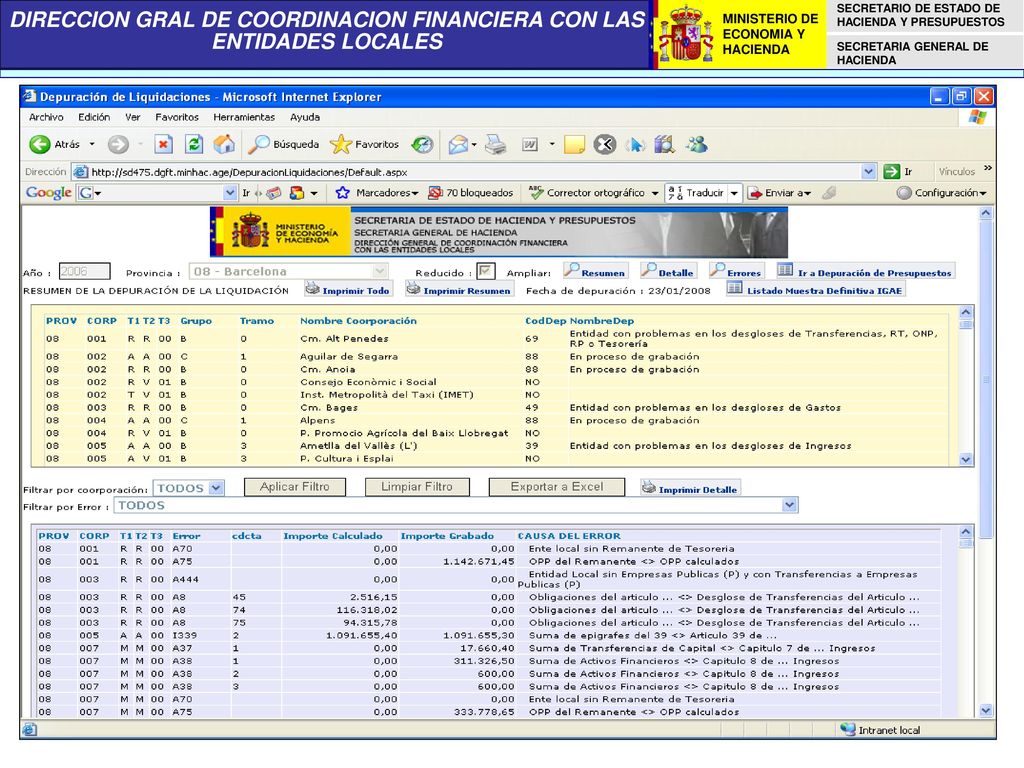1024x768 pixels.
Task: Toggle the Reducido checkbox
Action: tap(486, 271)
